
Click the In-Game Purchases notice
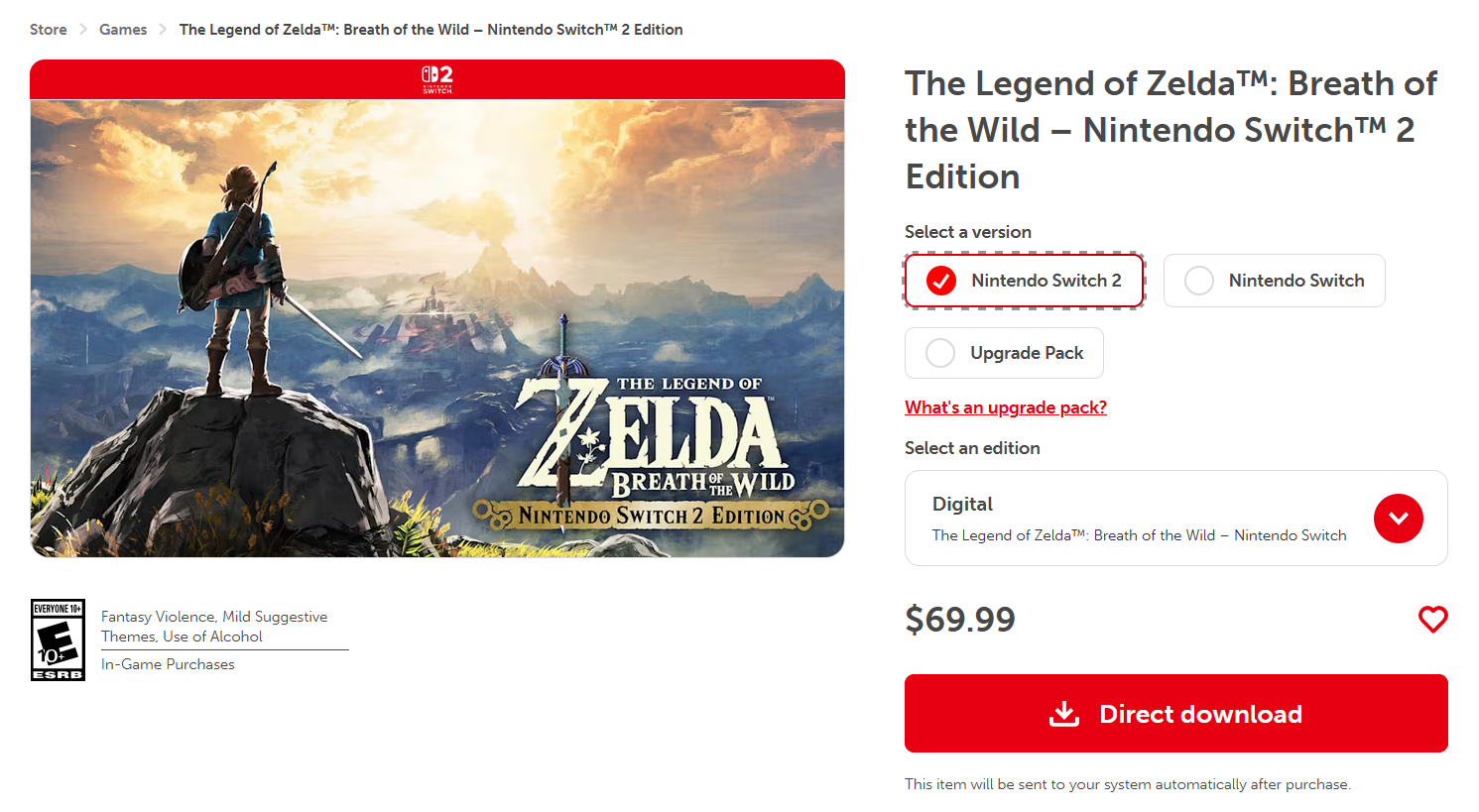(x=168, y=664)
